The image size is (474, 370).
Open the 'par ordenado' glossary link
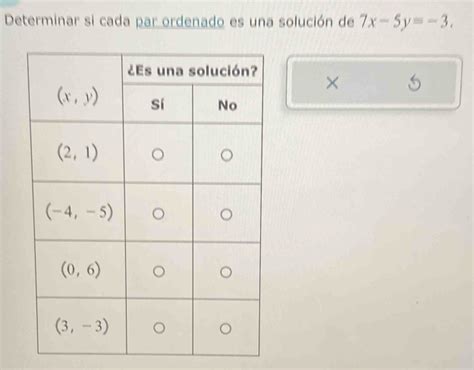pos(180,22)
